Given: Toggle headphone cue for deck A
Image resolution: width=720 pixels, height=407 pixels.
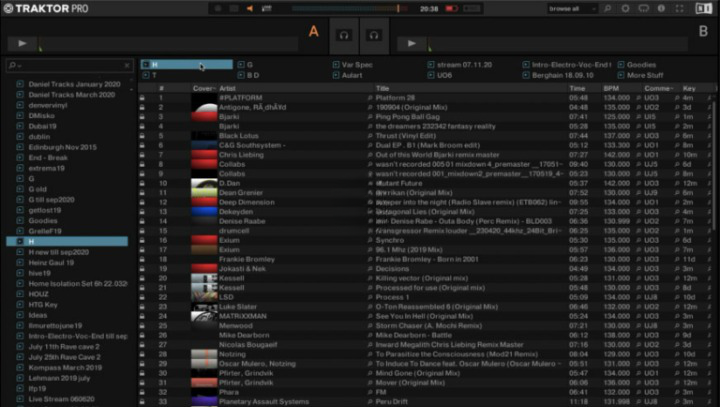Looking at the screenshot, I should click(344, 35).
